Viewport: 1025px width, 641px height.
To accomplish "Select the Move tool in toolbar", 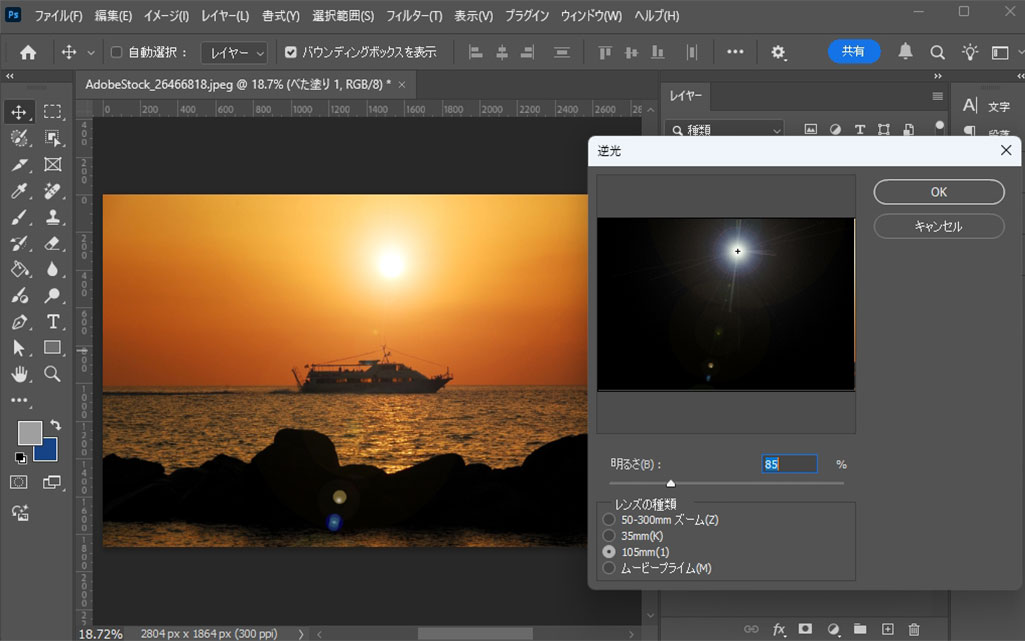I will [19, 112].
